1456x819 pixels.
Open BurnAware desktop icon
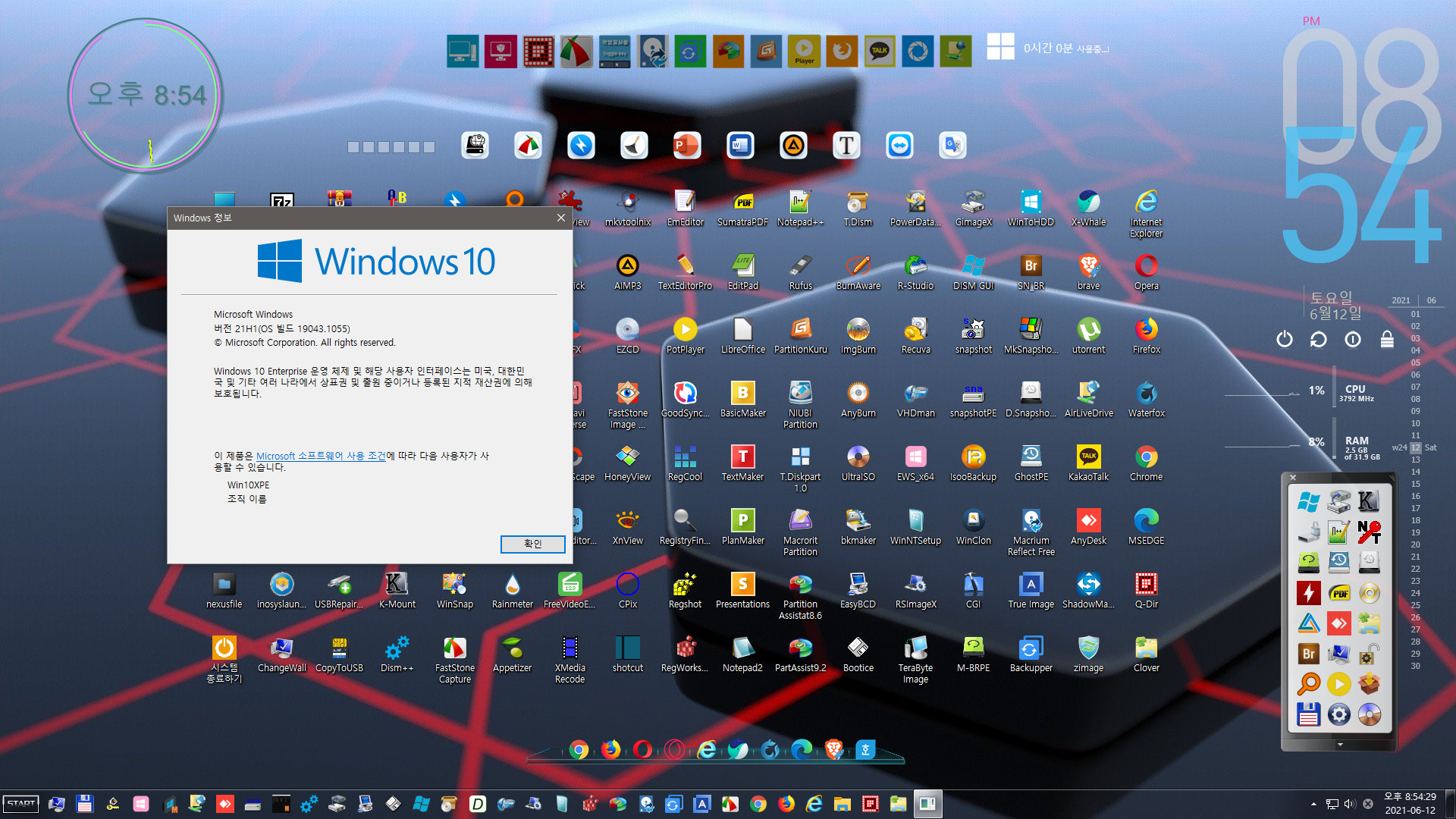(x=858, y=271)
